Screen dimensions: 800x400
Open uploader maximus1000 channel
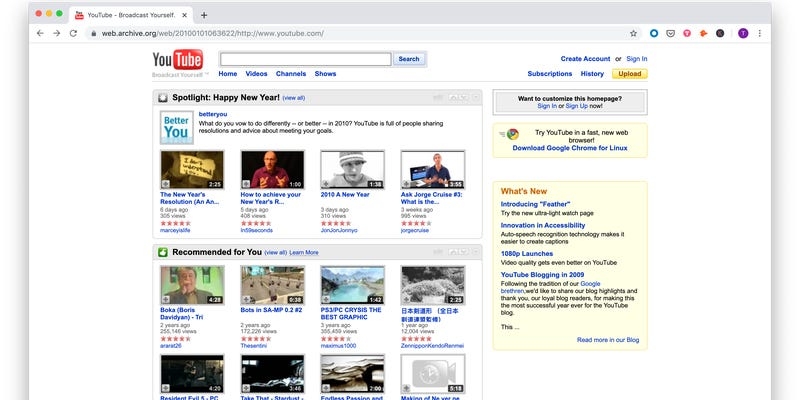pyautogui.click(x=338, y=345)
